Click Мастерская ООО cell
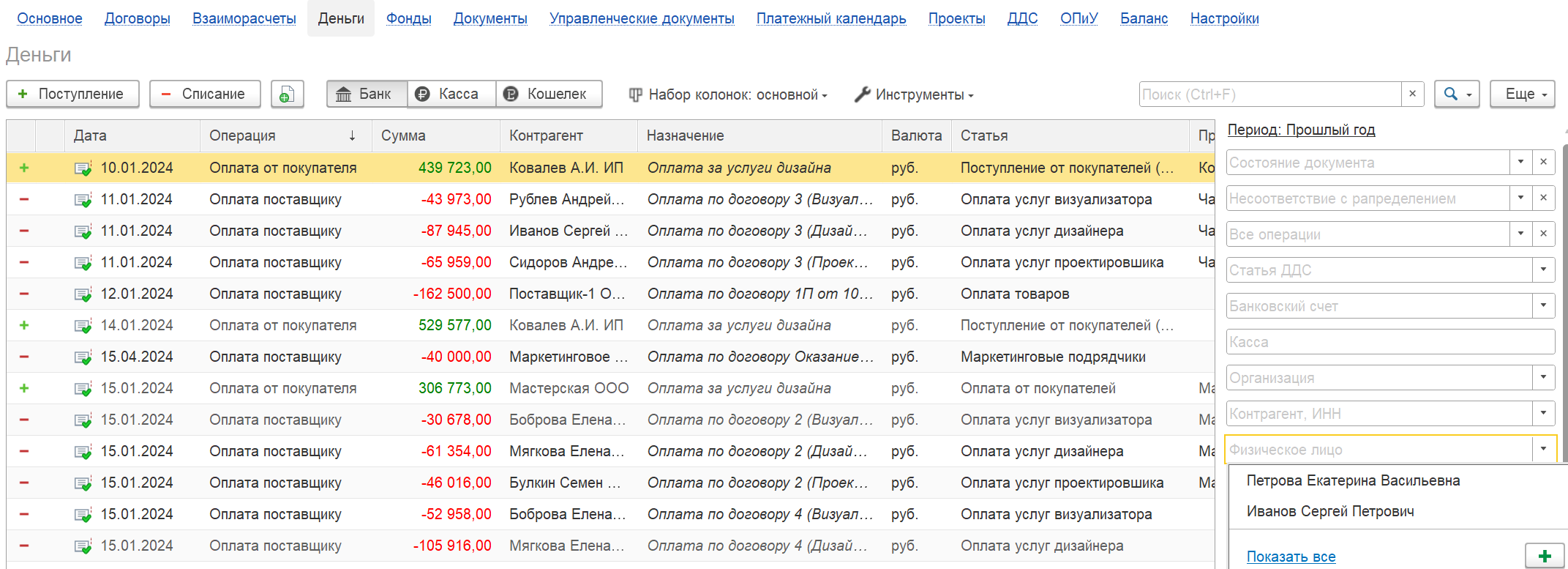1568x569 pixels. (x=569, y=388)
